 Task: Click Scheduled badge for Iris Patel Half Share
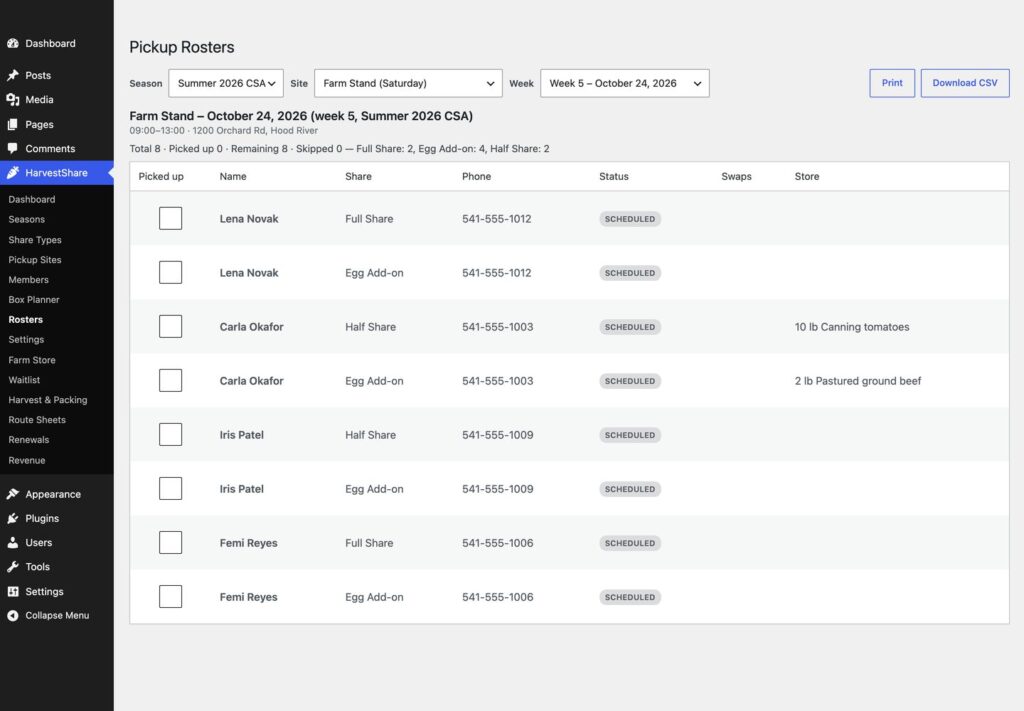(630, 435)
